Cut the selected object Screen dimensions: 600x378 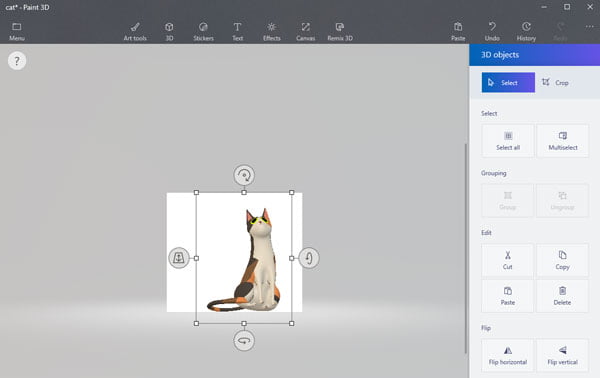pos(507,260)
